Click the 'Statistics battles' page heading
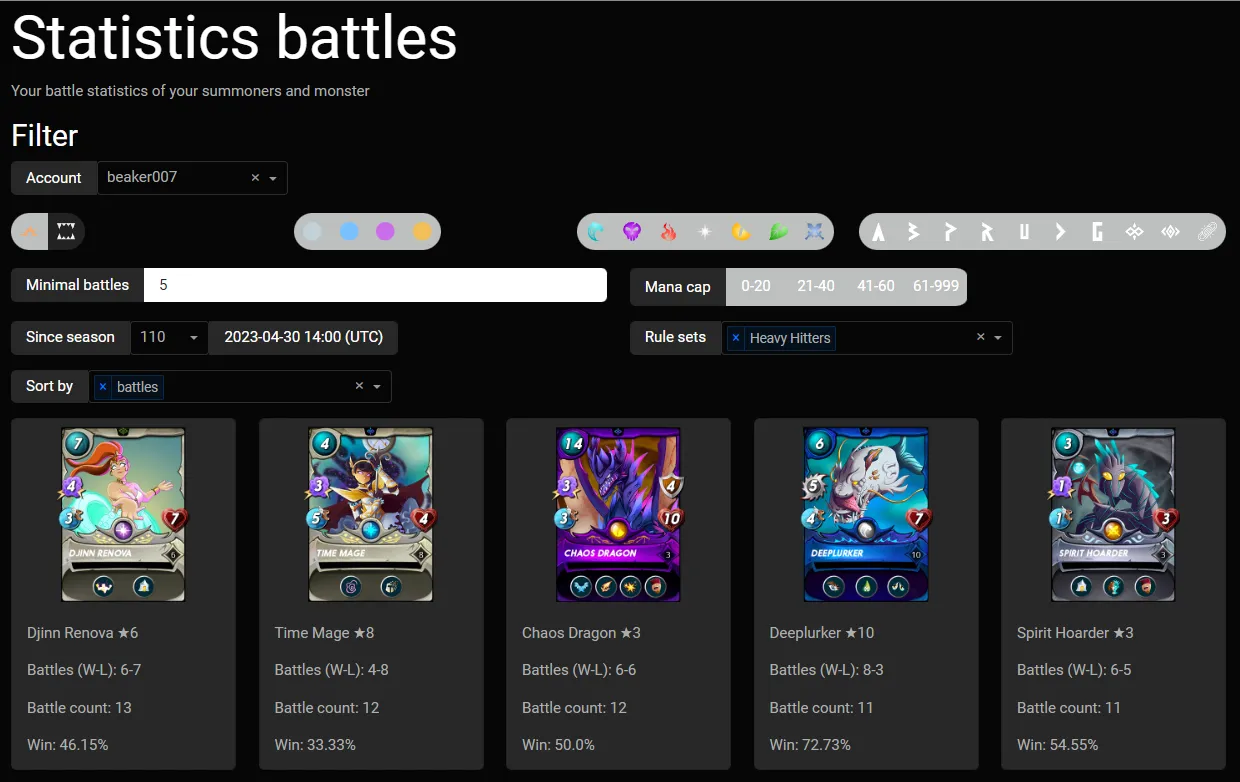 click(x=234, y=38)
